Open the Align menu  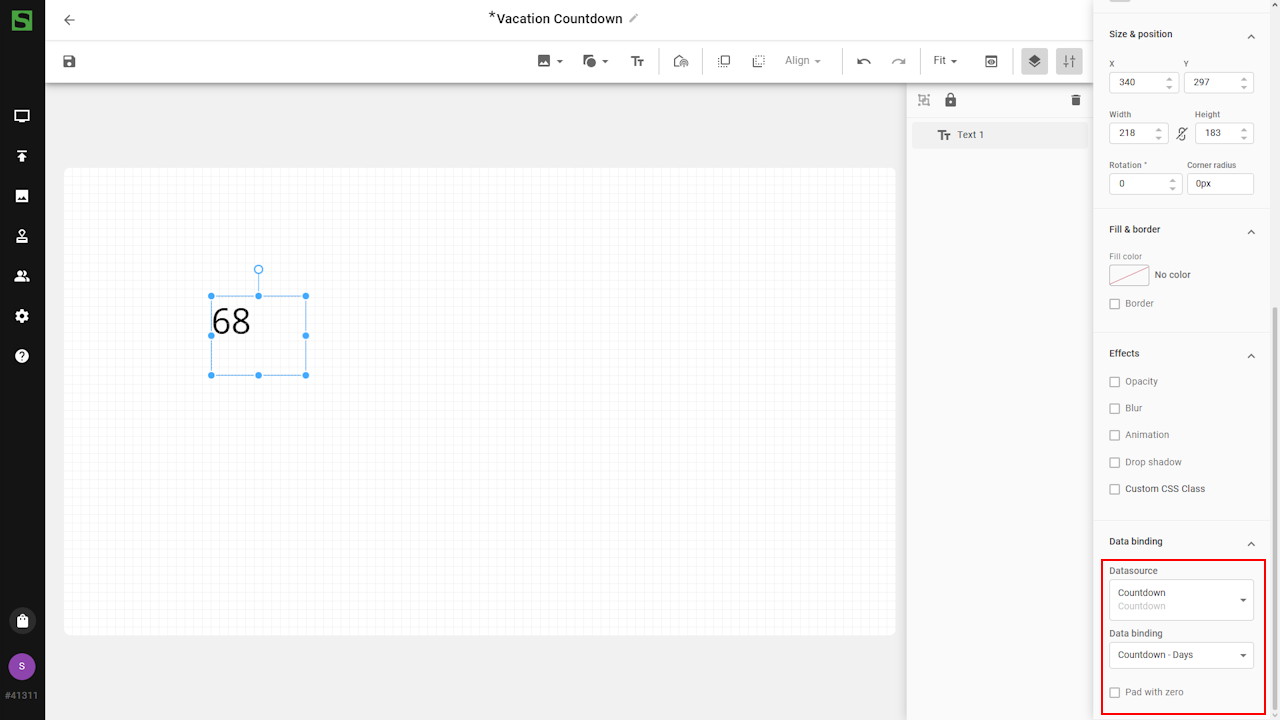pos(802,61)
